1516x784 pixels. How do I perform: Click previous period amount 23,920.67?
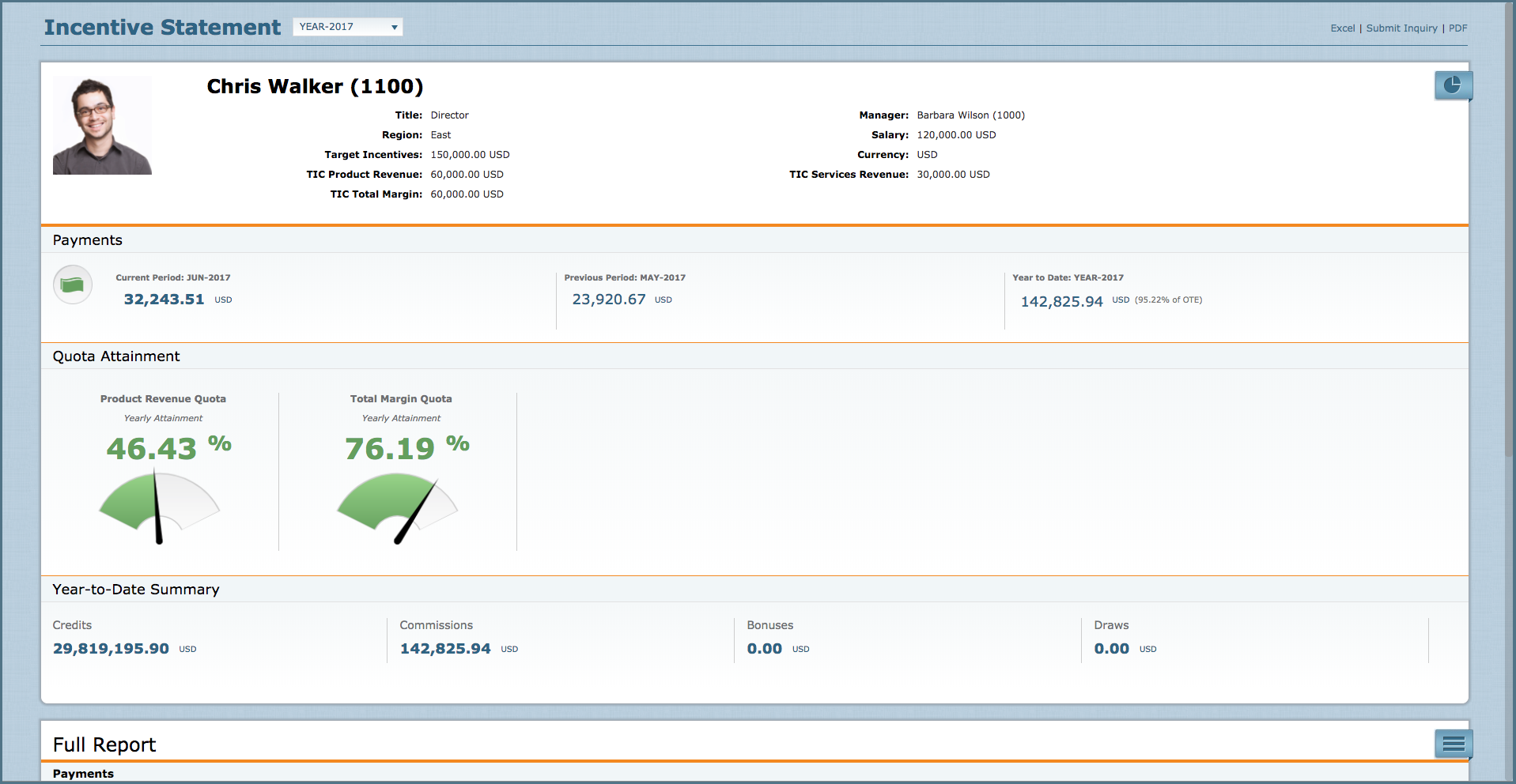[608, 300]
